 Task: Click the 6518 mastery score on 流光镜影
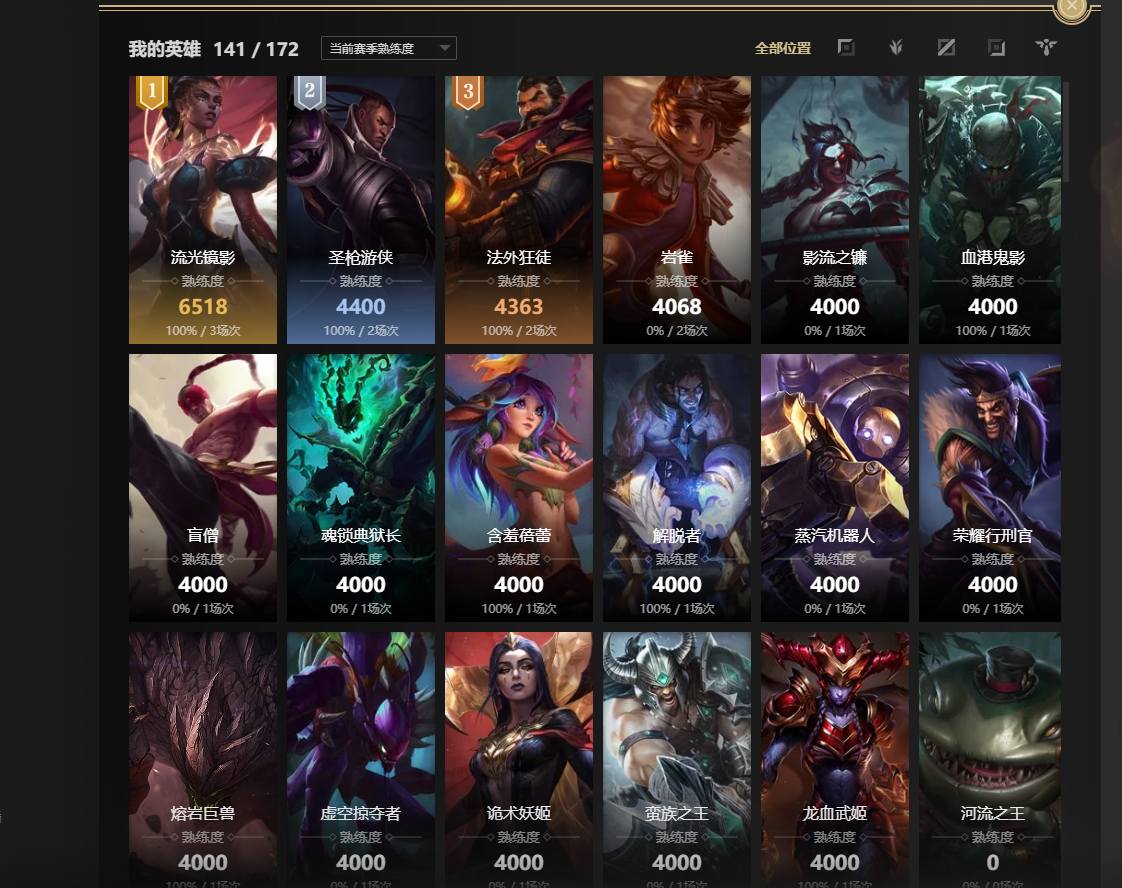click(x=203, y=306)
